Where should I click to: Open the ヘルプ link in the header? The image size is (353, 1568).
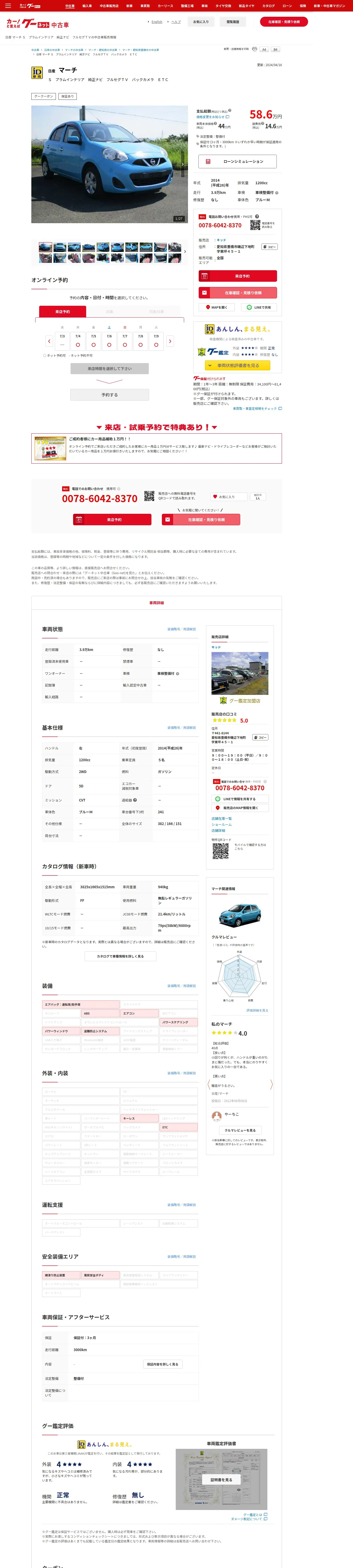[x=176, y=22]
